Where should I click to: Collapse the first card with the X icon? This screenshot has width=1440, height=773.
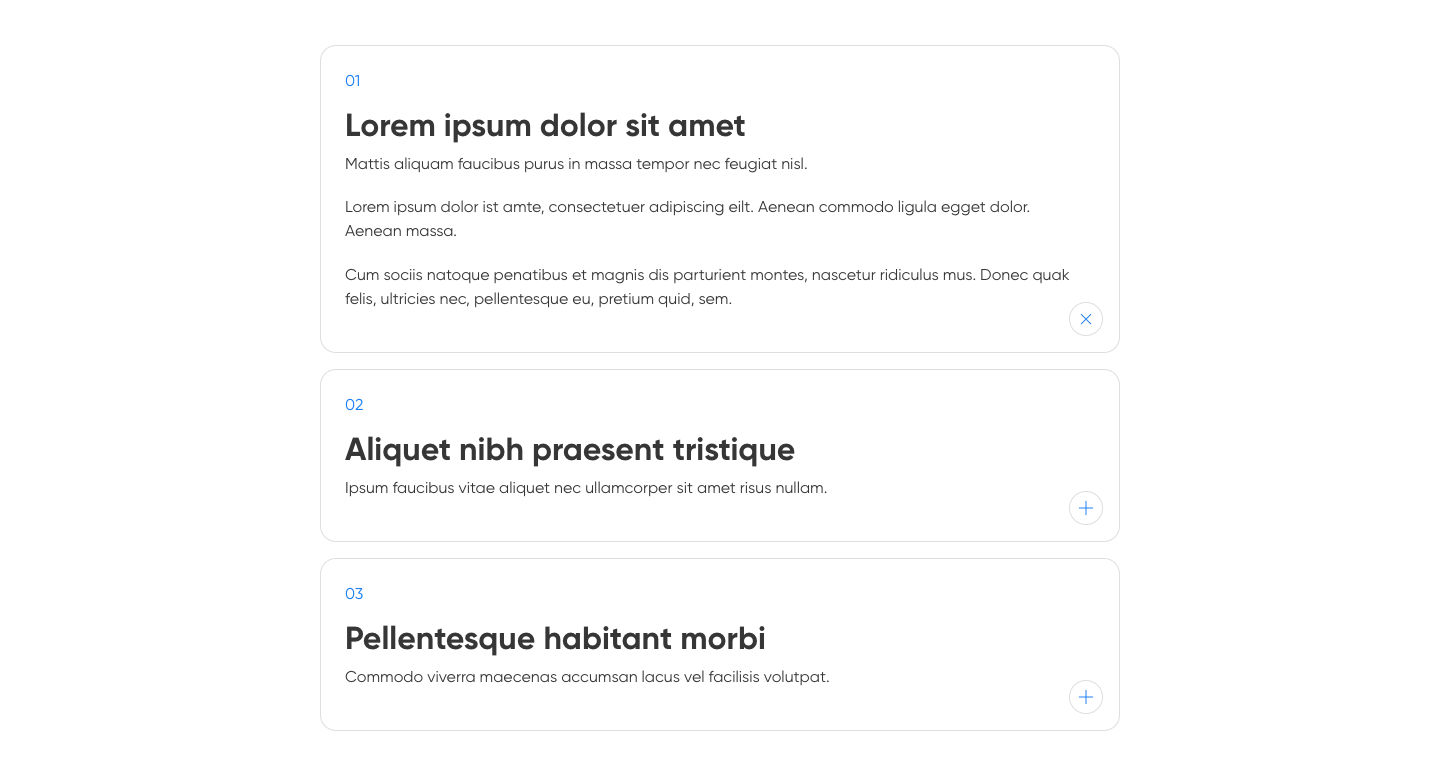coord(1086,319)
